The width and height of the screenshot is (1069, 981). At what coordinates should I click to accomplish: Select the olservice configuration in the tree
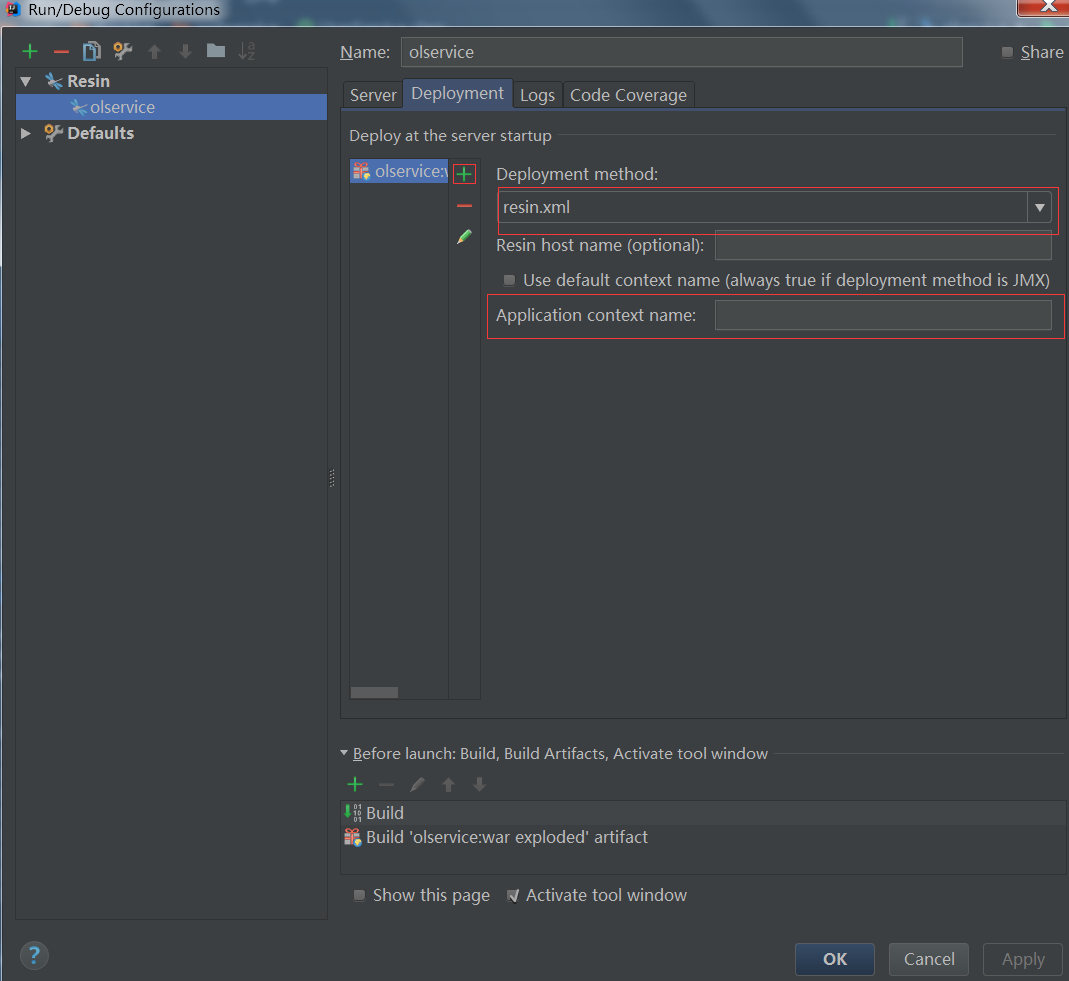point(171,107)
